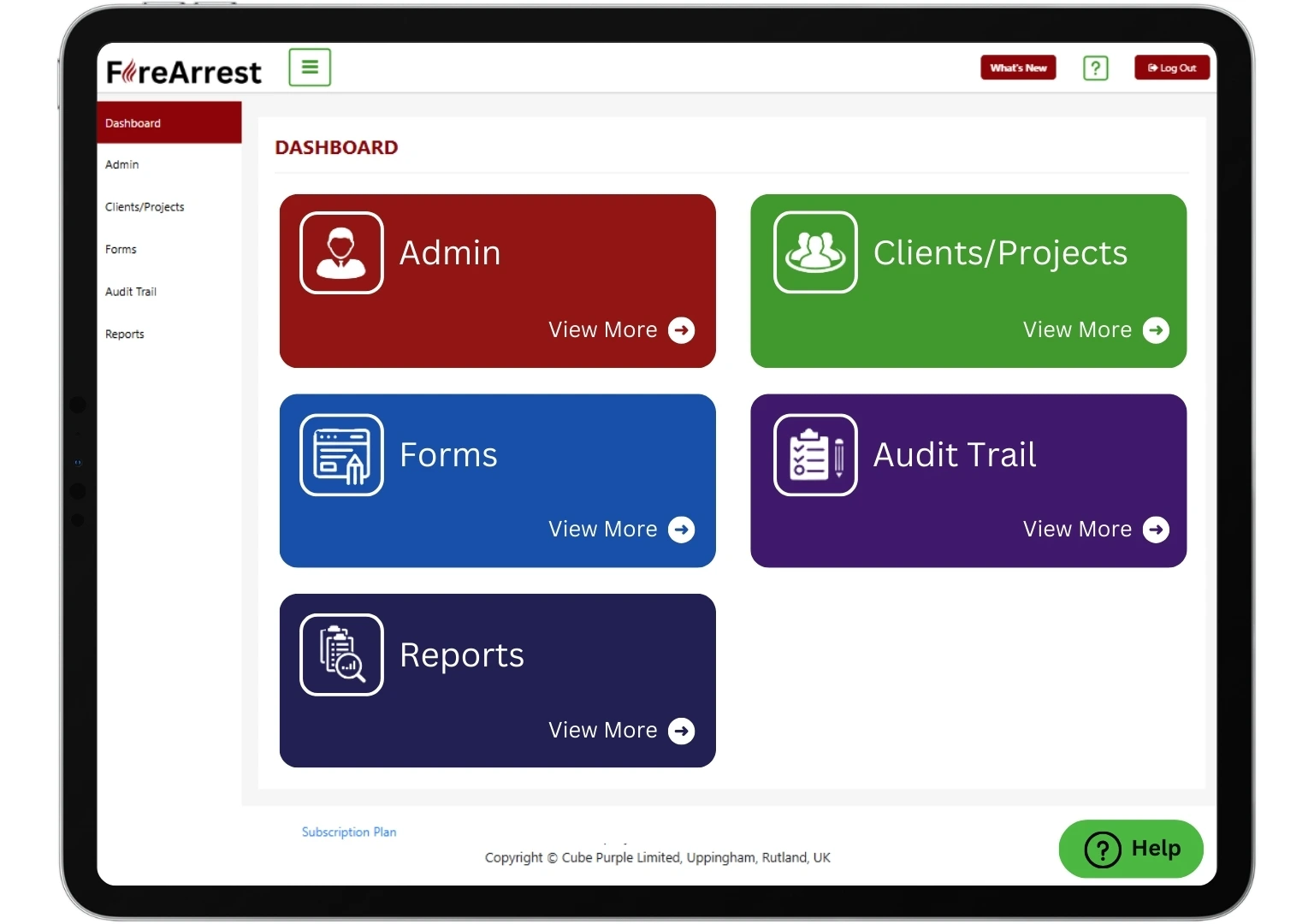Click the Forms card form icon
The height and width of the screenshot is (924, 1314).
341,454
